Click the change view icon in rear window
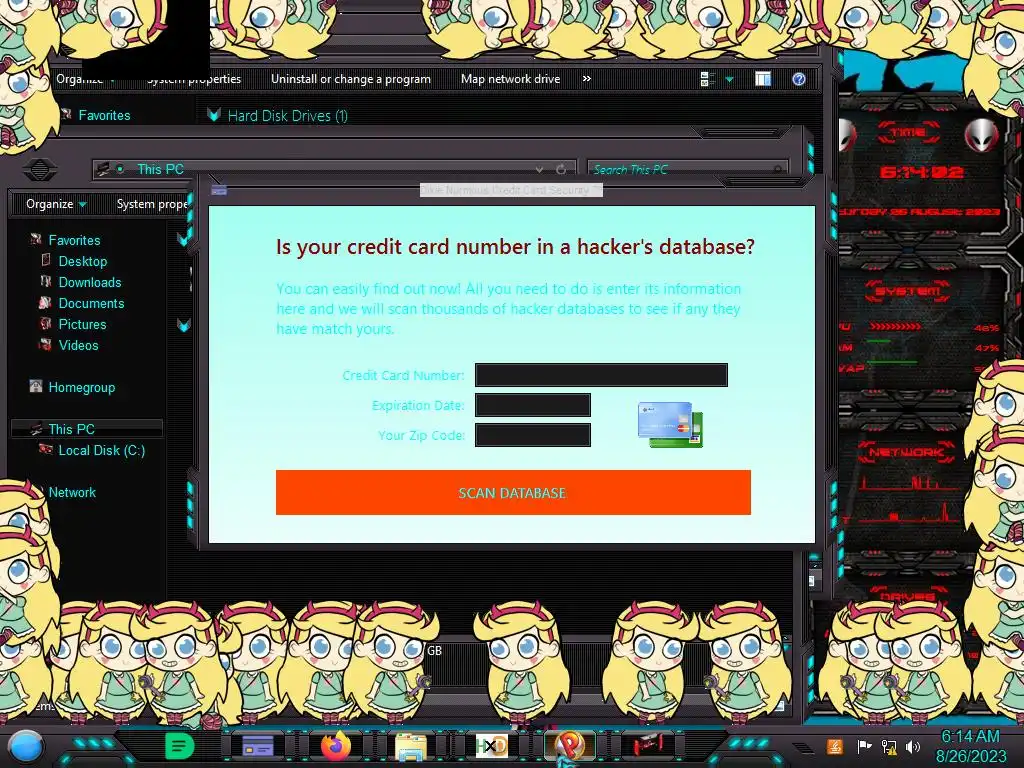The width and height of the screenshot is (1024, 768). (x=706, y=79)
